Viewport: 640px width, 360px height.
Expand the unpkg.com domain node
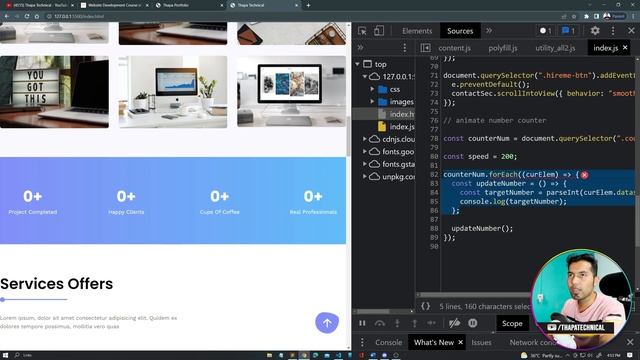click(364, 176)
